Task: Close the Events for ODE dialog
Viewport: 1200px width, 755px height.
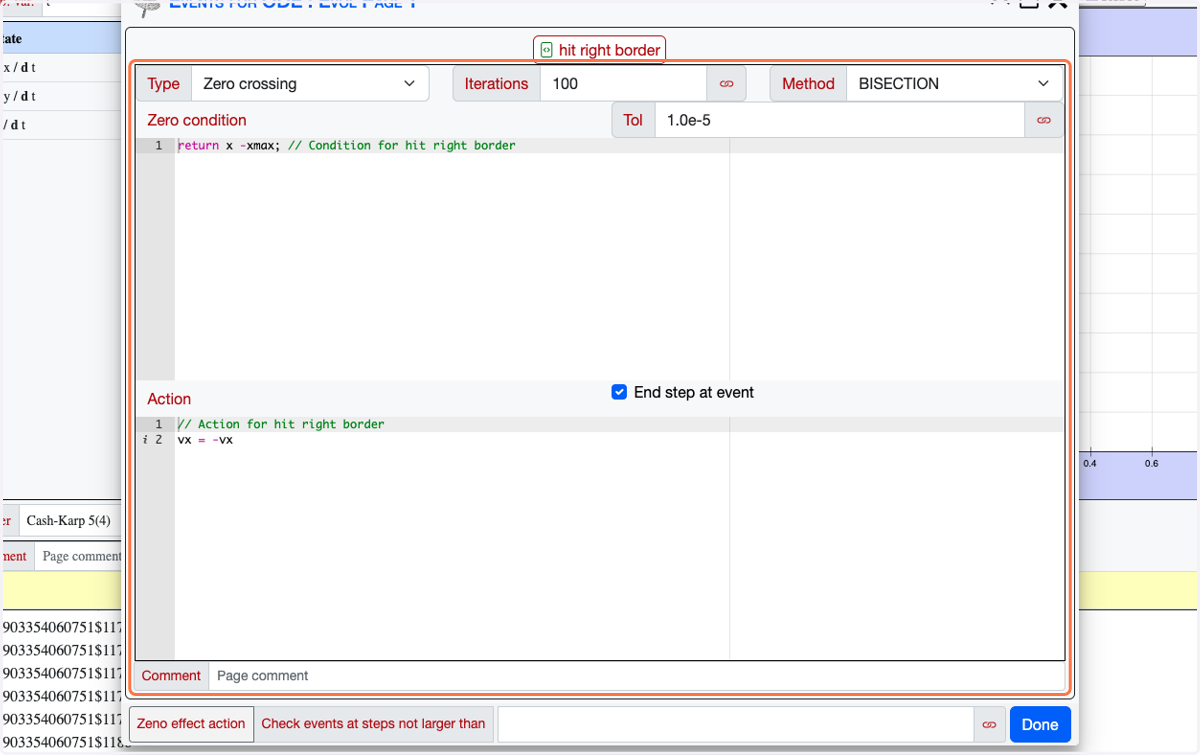Action: coord(1057,3)
